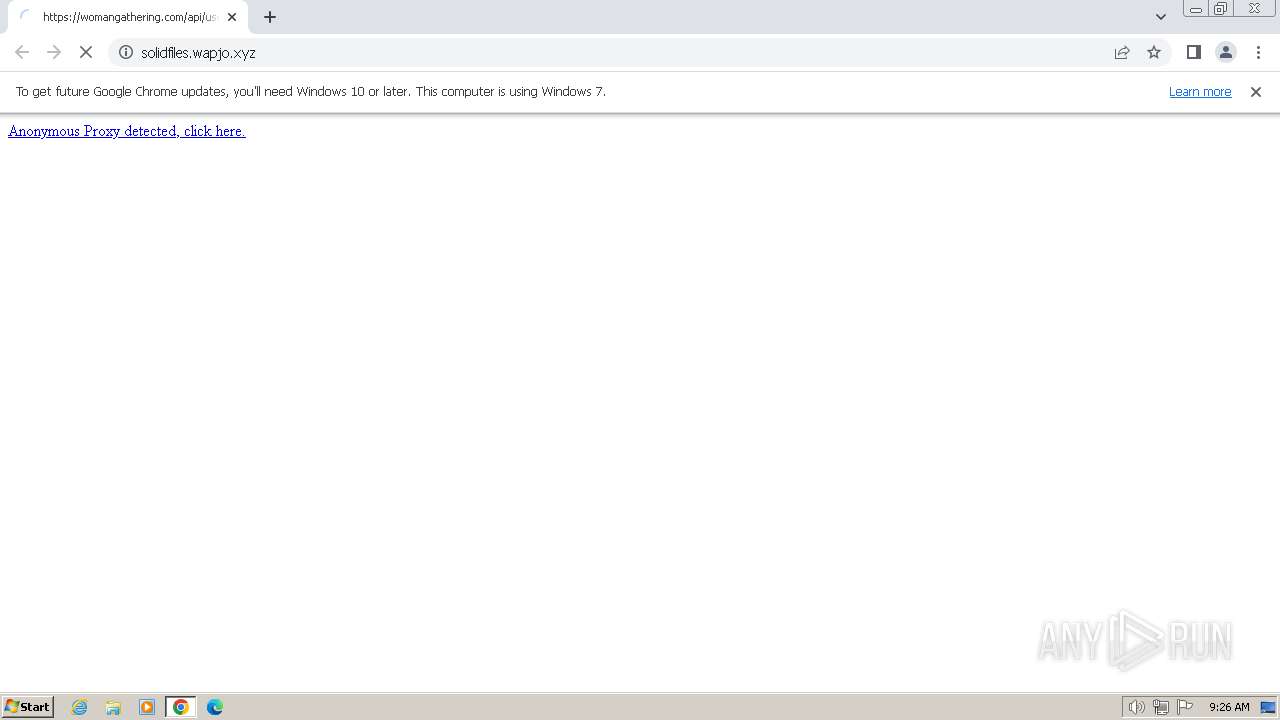This screenshot has width=1280, height=720.
Task: Open Chrome's three-dot menu
Action: 1259,52
